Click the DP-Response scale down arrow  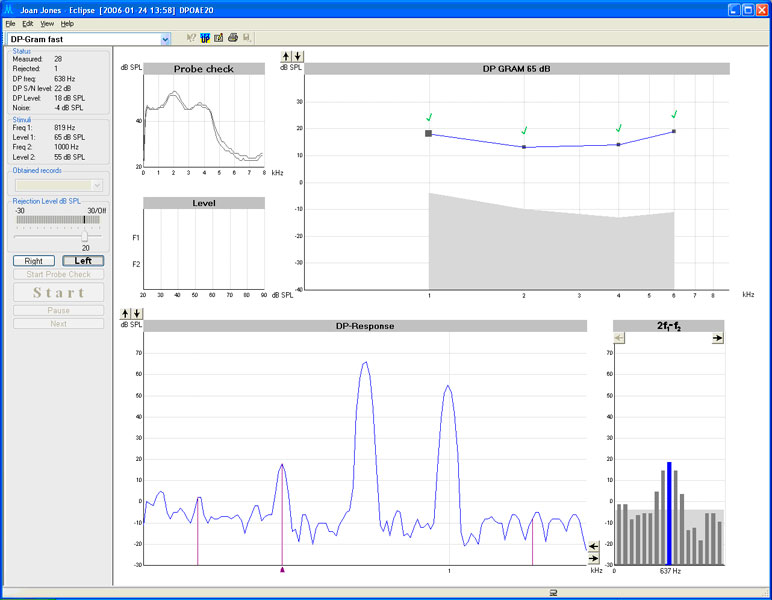click(137, 314)
